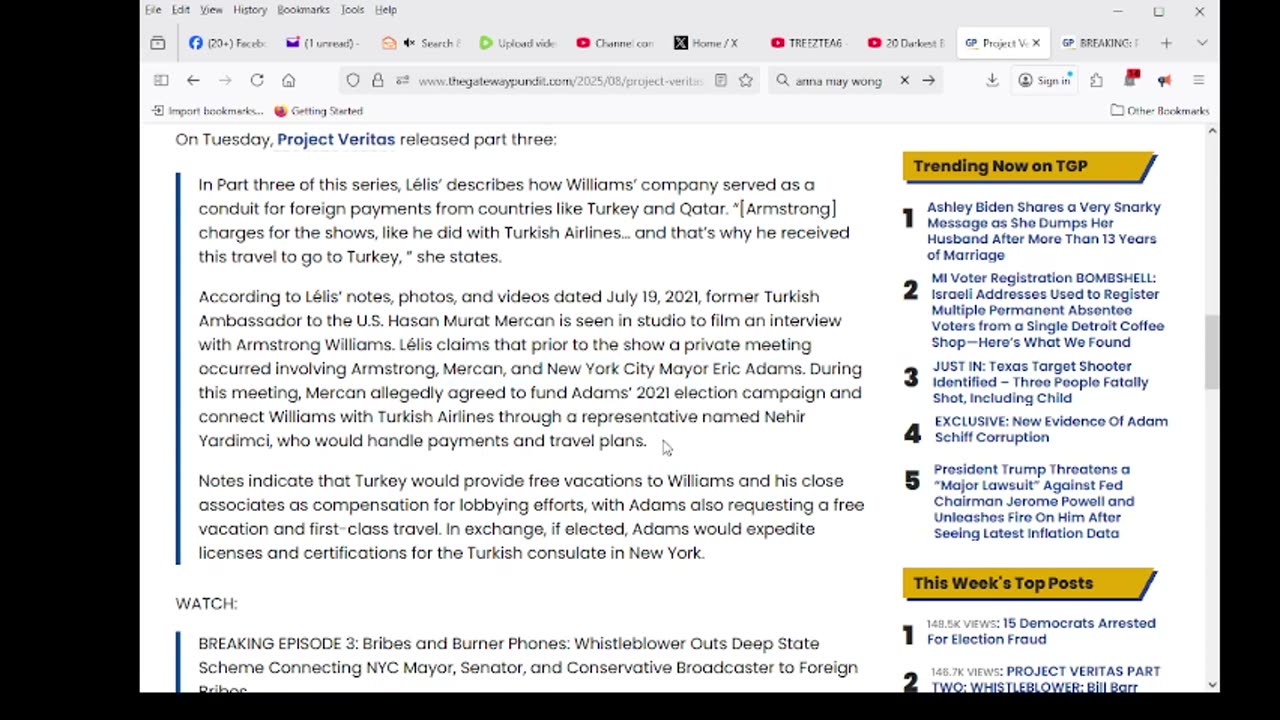Switch to the 20 Darkest YouTube tab
The width and height of the screenshot is (1280, 720).
point(904,43)
